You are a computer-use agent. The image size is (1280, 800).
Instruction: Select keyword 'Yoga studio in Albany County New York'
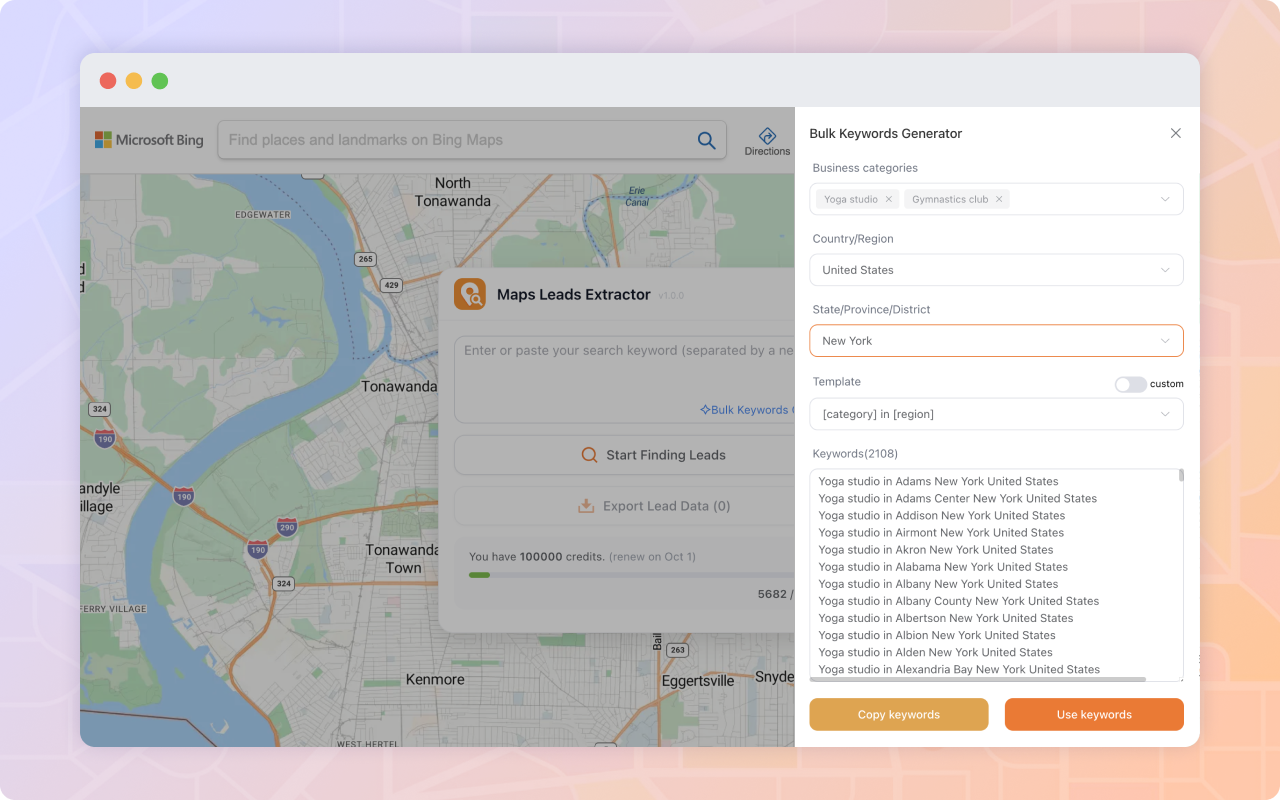coord(958,601)
